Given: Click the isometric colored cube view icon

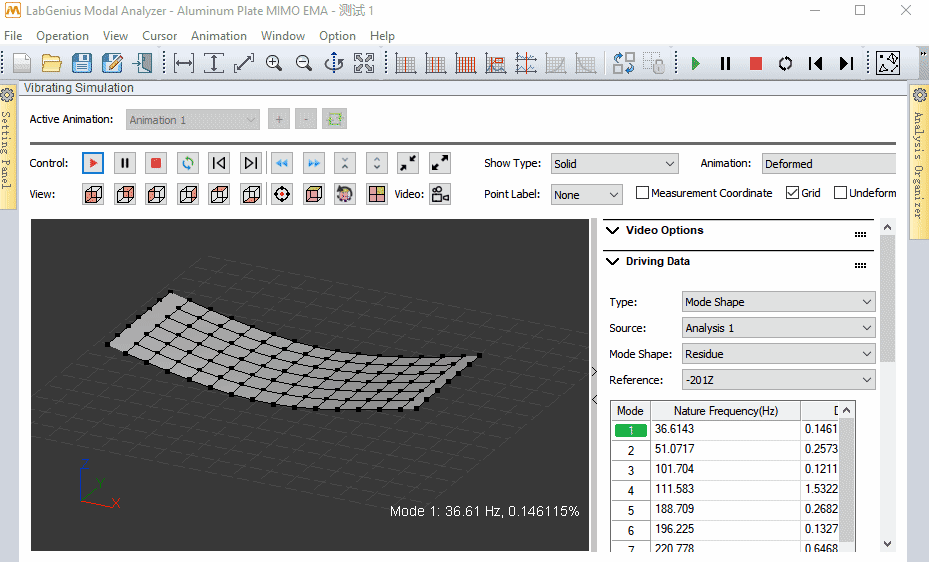Looking at the screenshot, I should pos(314,194).
